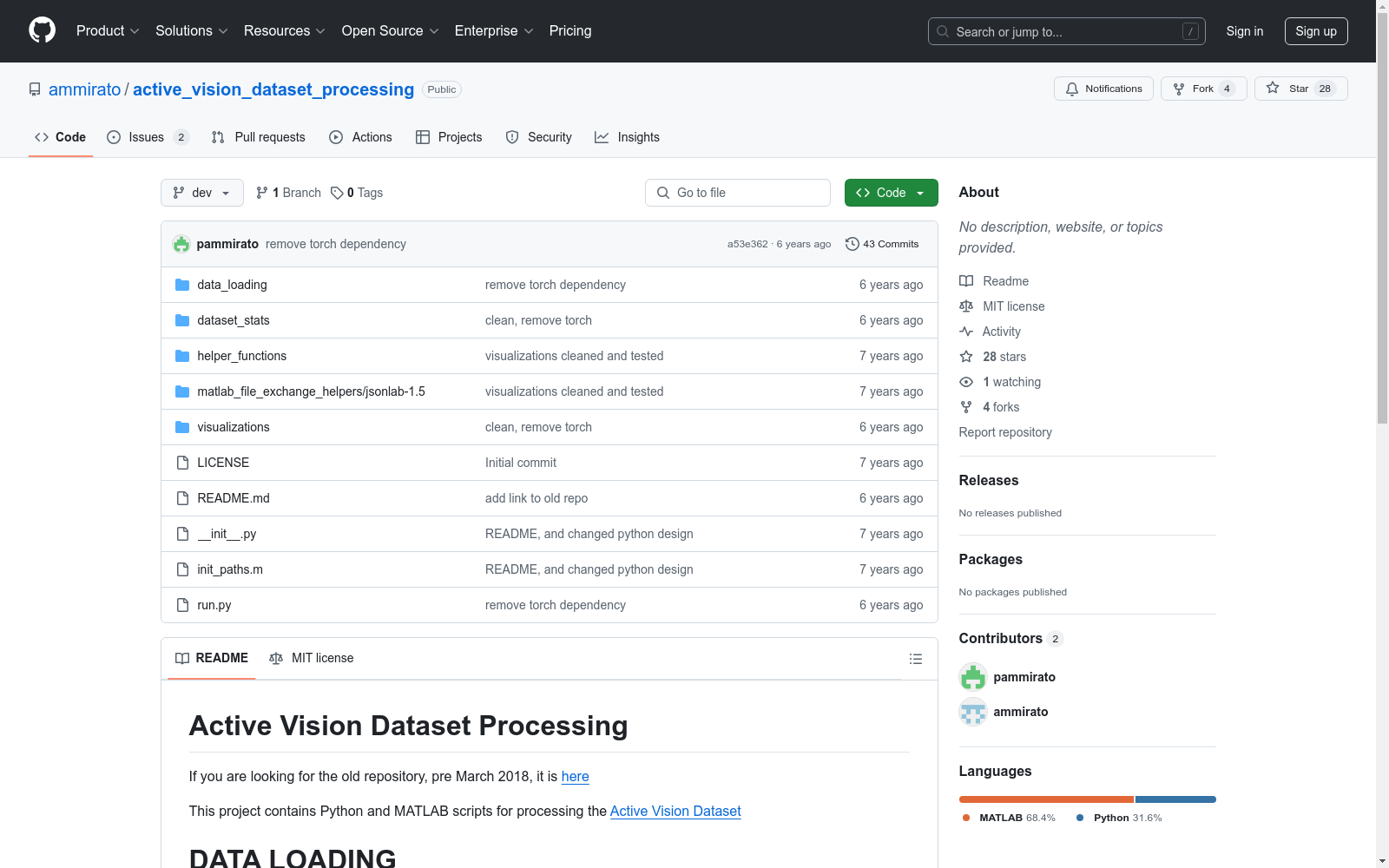Open the 1 Branch link
Viewport: 1389px width, 868px height.
click(x=288, y=193)
